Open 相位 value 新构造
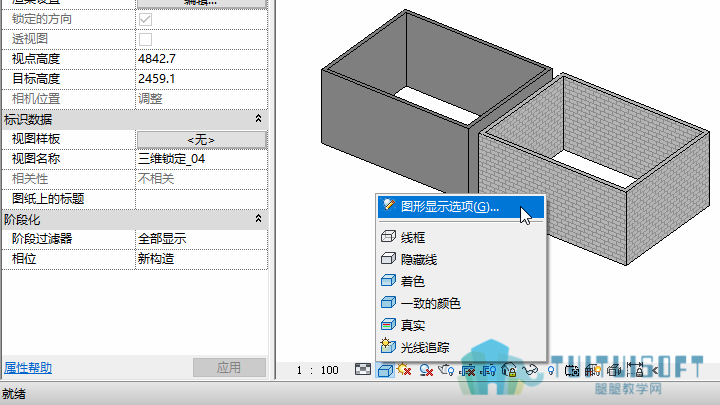 [202, 259]
